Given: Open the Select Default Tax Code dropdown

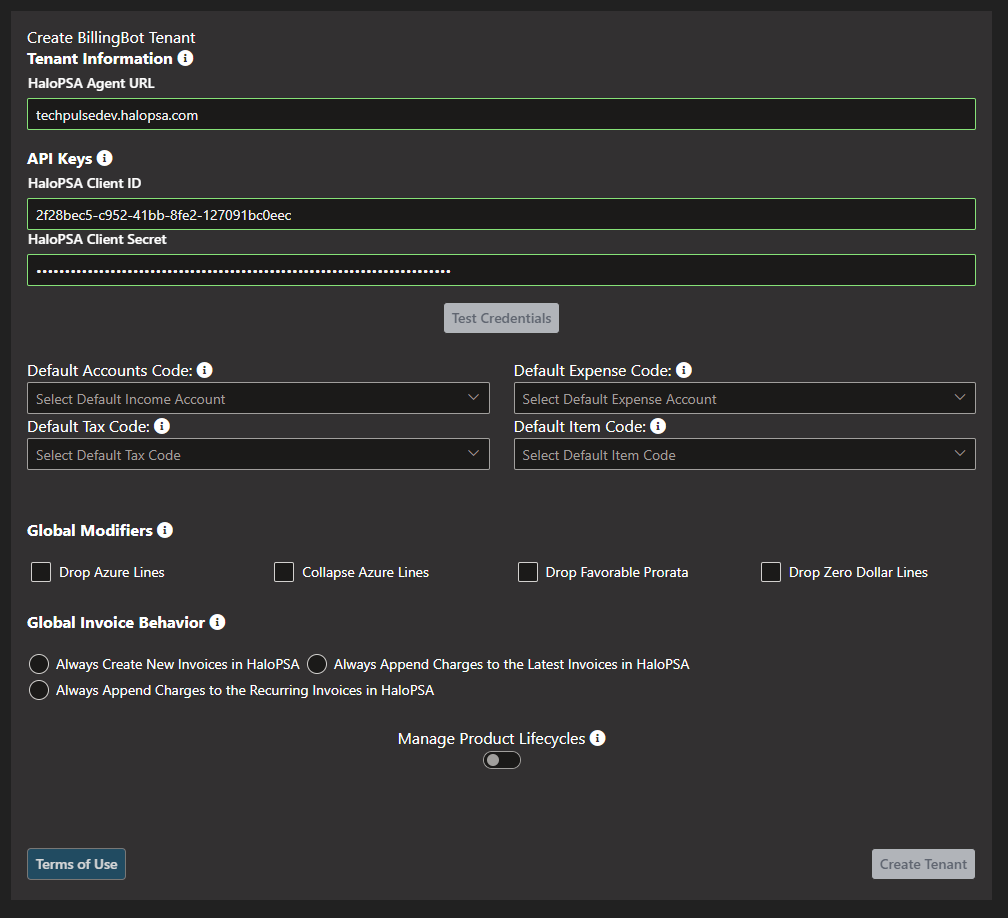Looking at the screenshot, I should 258,454.
